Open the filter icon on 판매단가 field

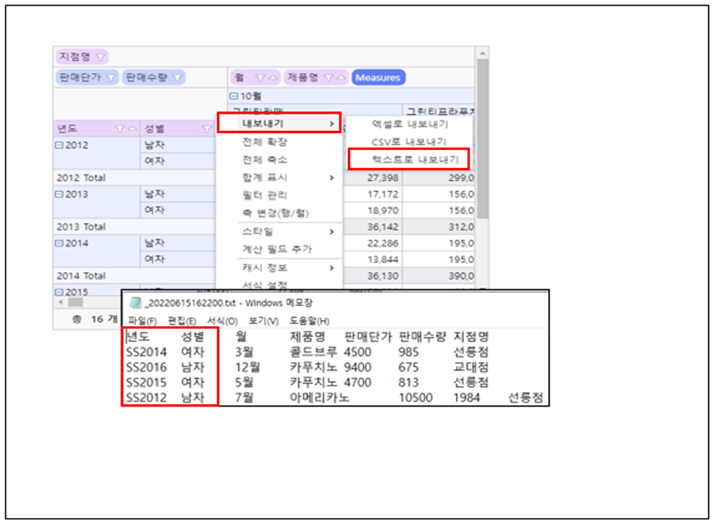click(x=110, y=78)
